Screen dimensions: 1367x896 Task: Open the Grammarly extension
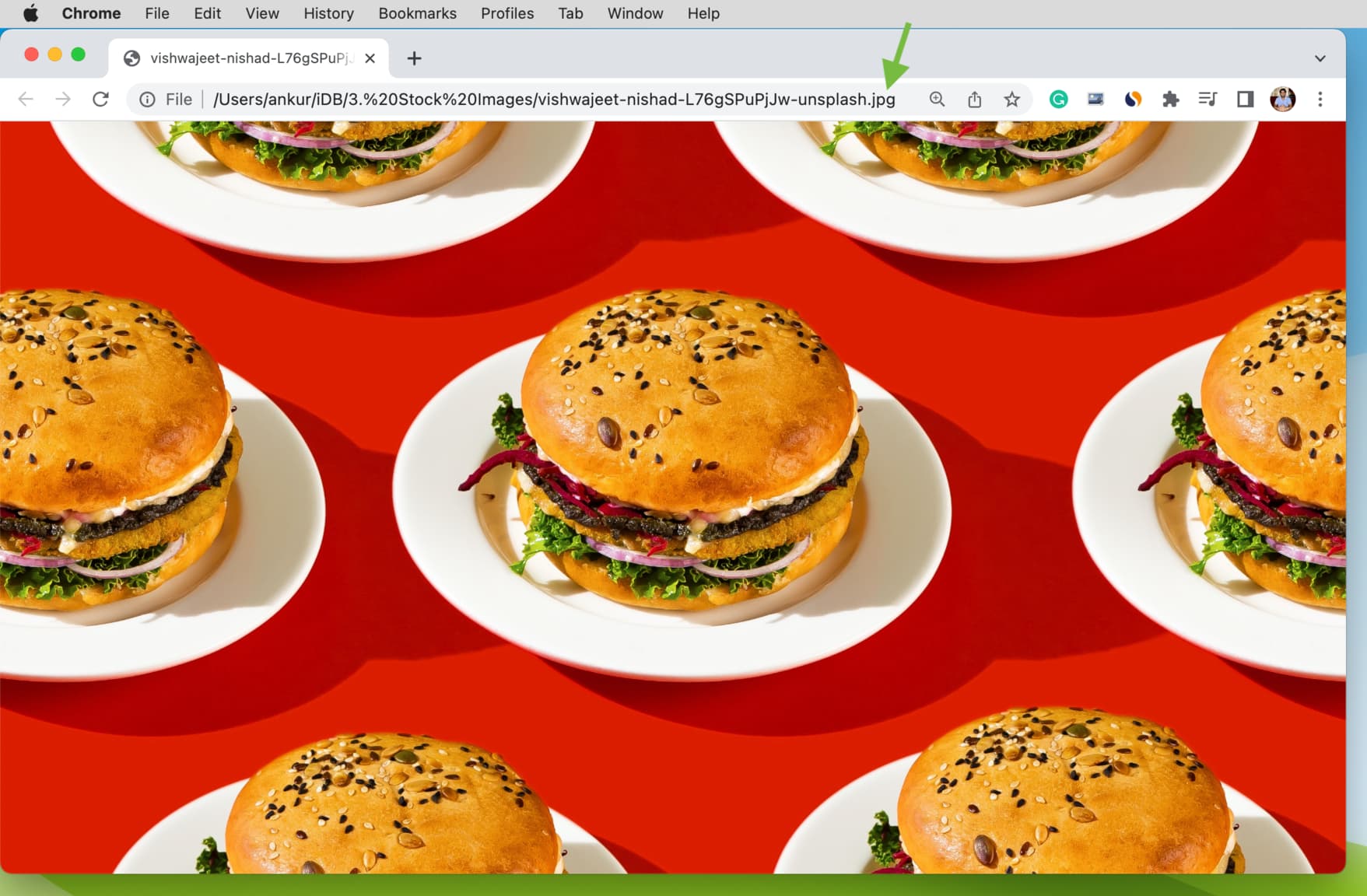(x=1058, y=100)
